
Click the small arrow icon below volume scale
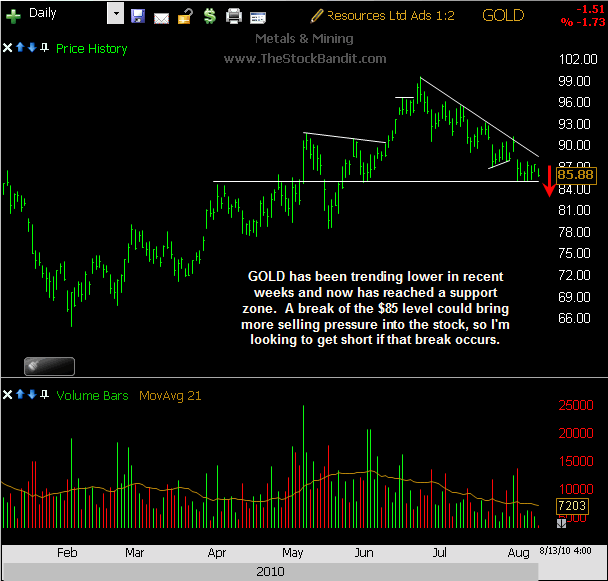pos(561,523)
